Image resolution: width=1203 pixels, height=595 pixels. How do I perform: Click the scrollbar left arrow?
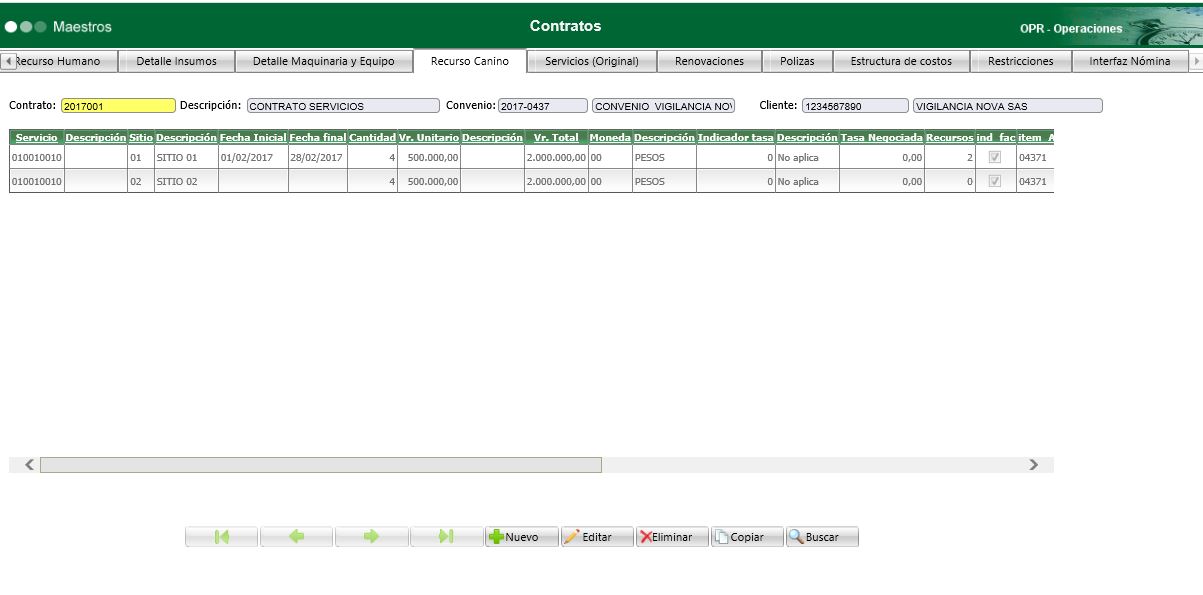[29, 465]
